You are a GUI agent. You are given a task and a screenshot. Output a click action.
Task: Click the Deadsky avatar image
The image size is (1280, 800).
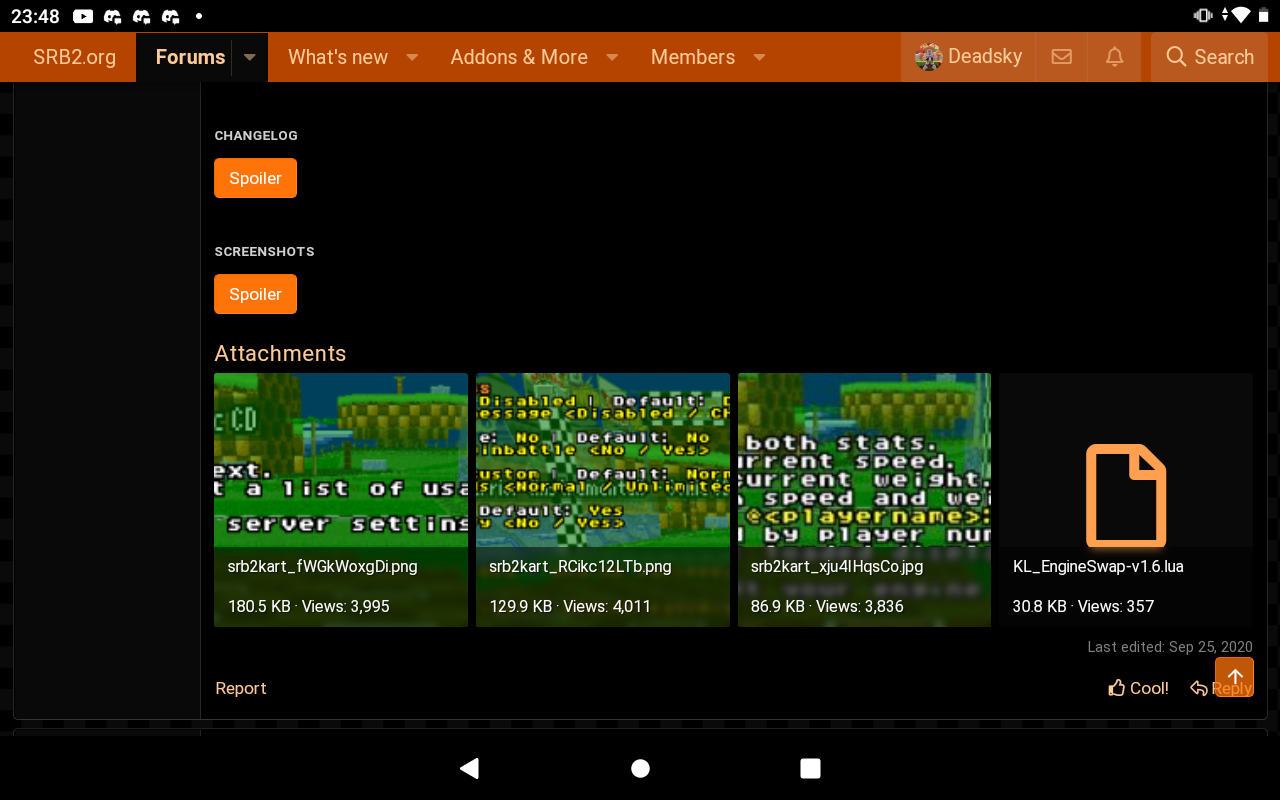(x=929, y=57)
